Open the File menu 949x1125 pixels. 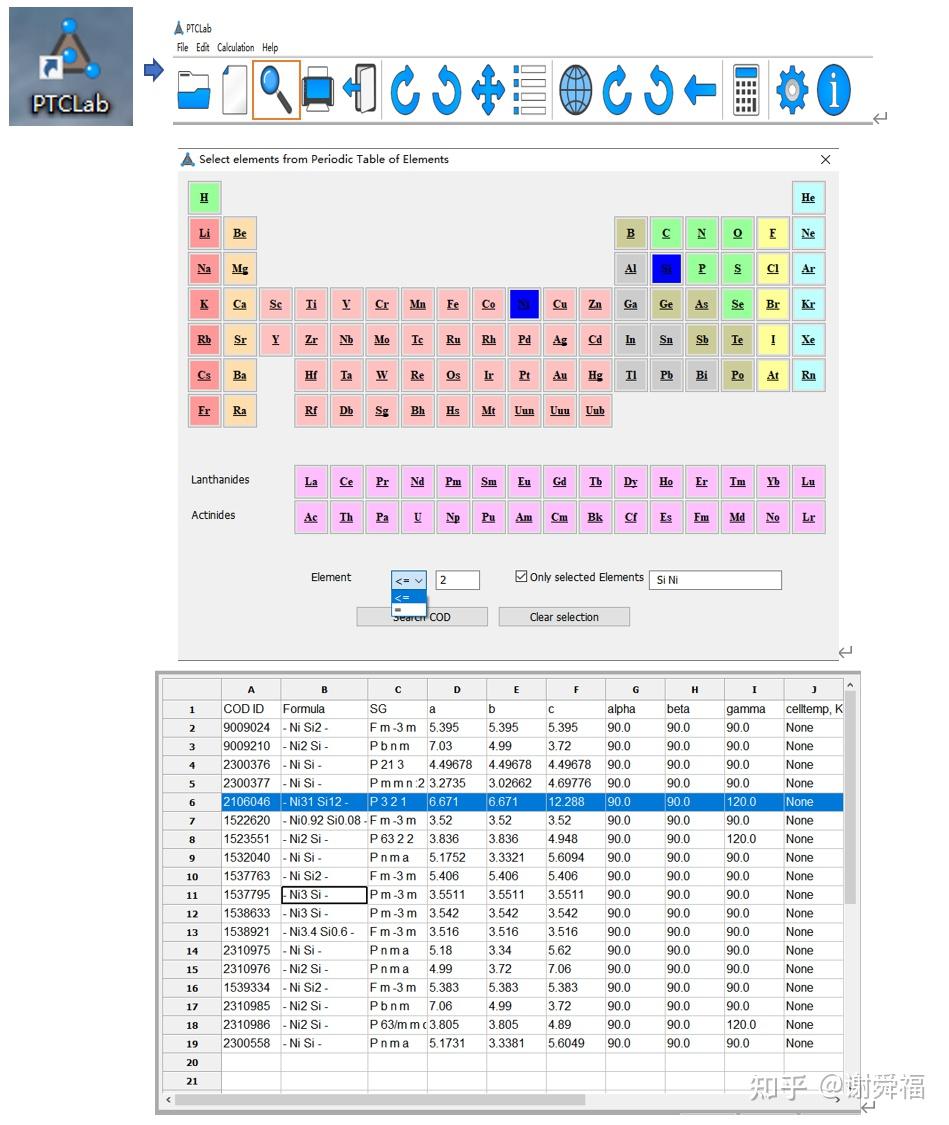point(182,47)
